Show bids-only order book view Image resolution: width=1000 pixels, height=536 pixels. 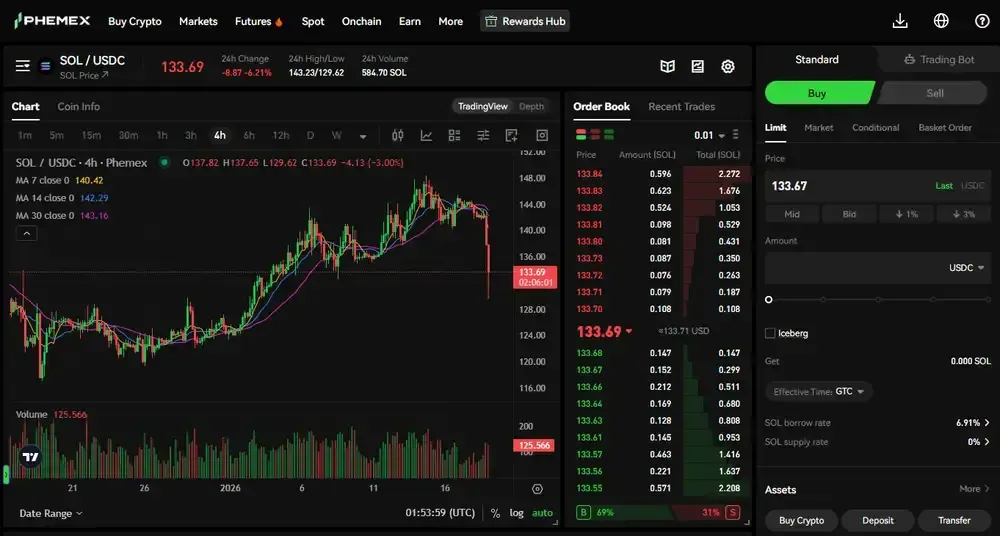tap(609, 135)
